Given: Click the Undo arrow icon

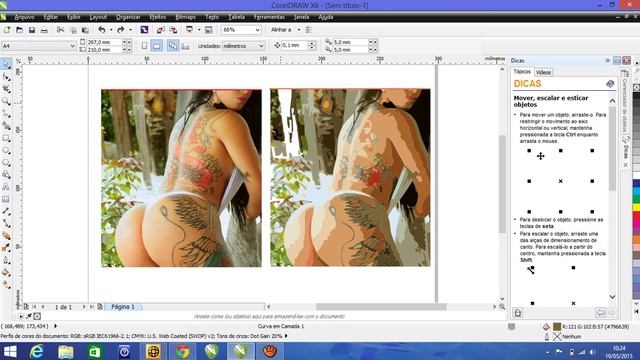Looking at the screenshot, I should coord(102,30).
